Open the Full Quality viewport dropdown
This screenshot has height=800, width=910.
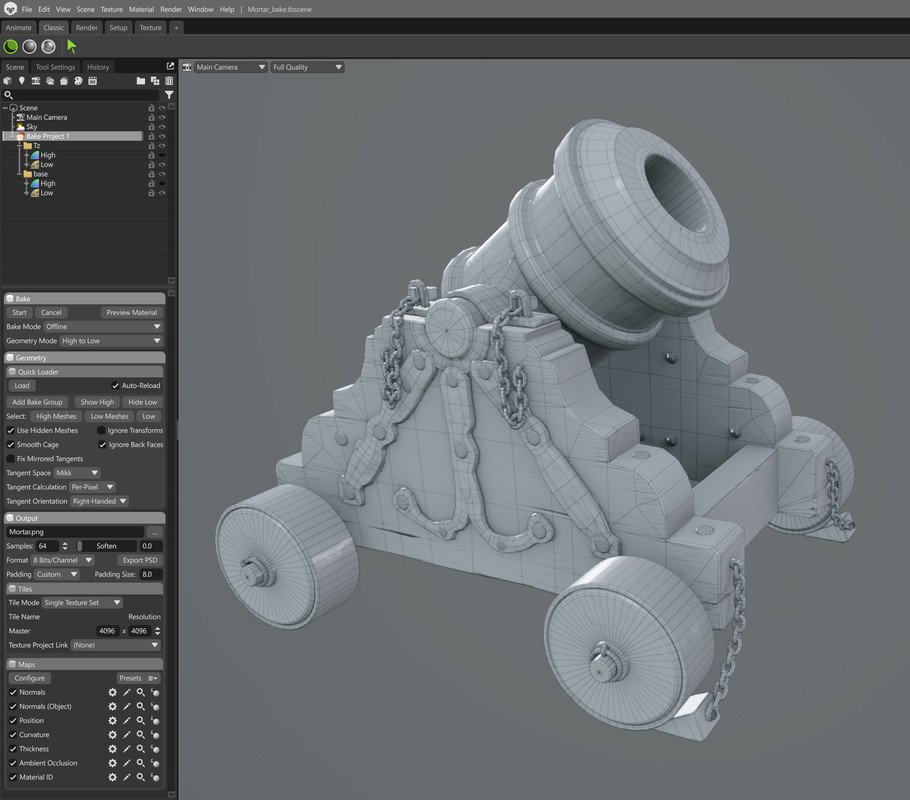[x=307, y=67]
